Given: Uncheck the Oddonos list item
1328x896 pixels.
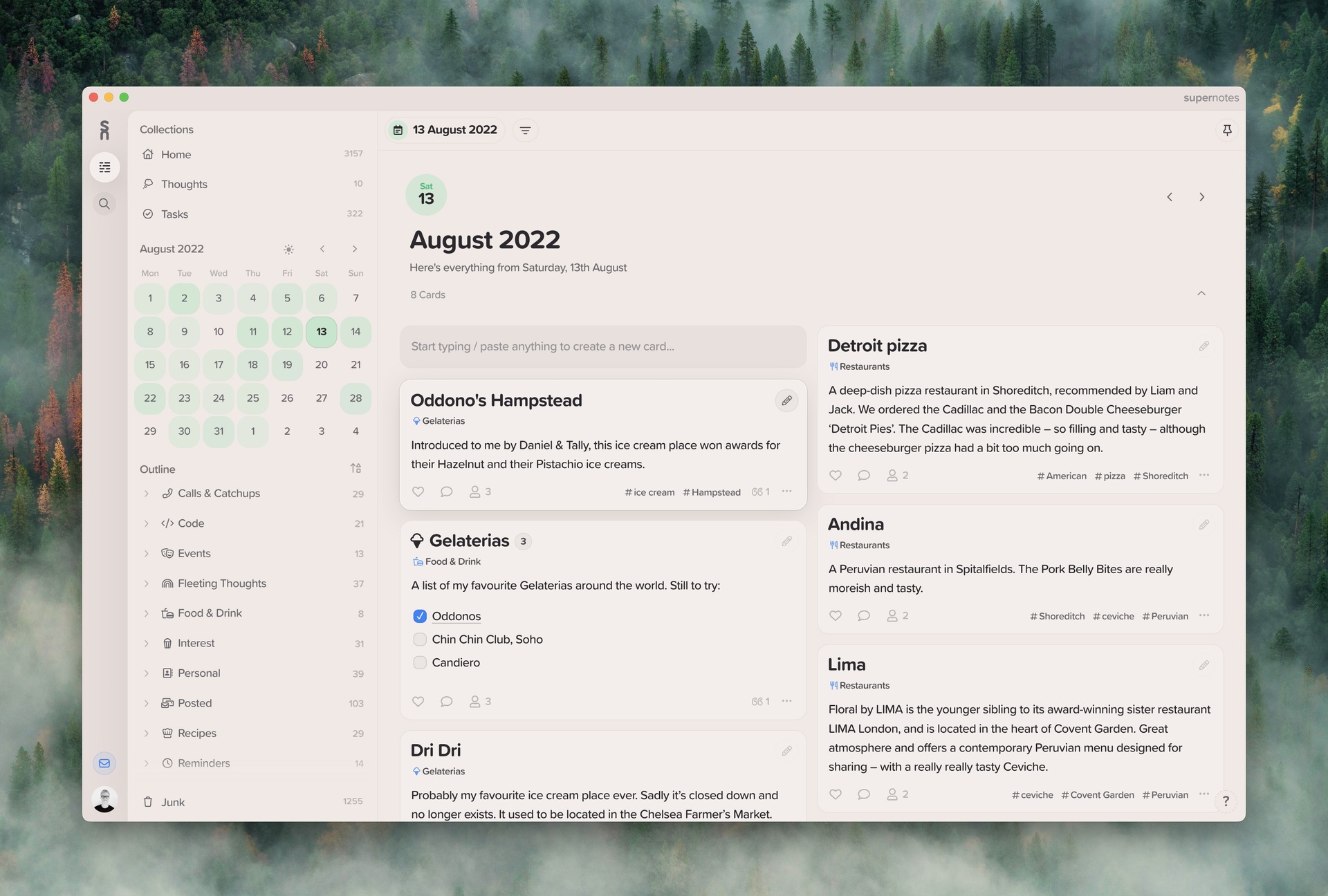Looking at the screenshot, I should coord(419,615).
